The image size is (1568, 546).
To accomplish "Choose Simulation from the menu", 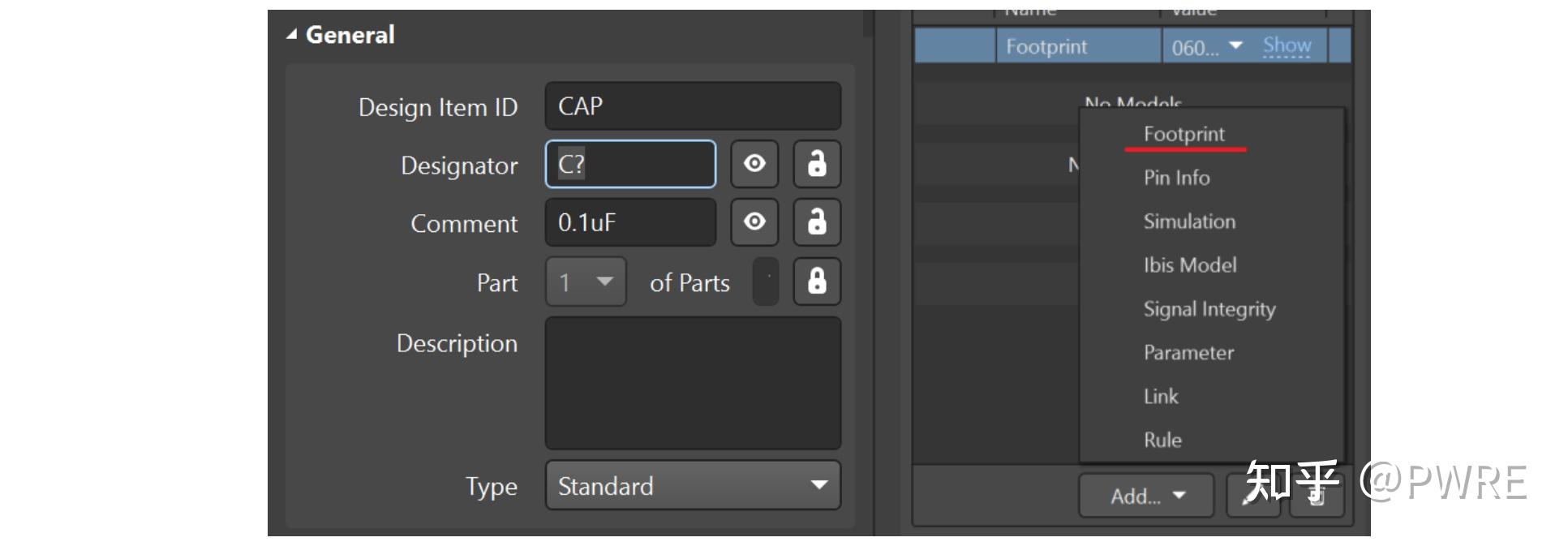I will tap(1189, 221).
